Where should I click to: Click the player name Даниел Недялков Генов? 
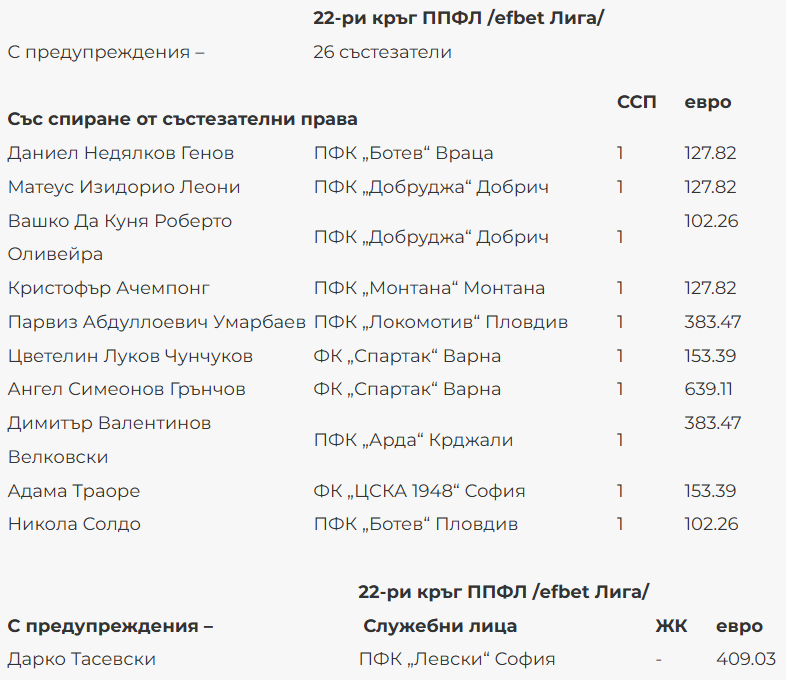(x=121, y=153)
